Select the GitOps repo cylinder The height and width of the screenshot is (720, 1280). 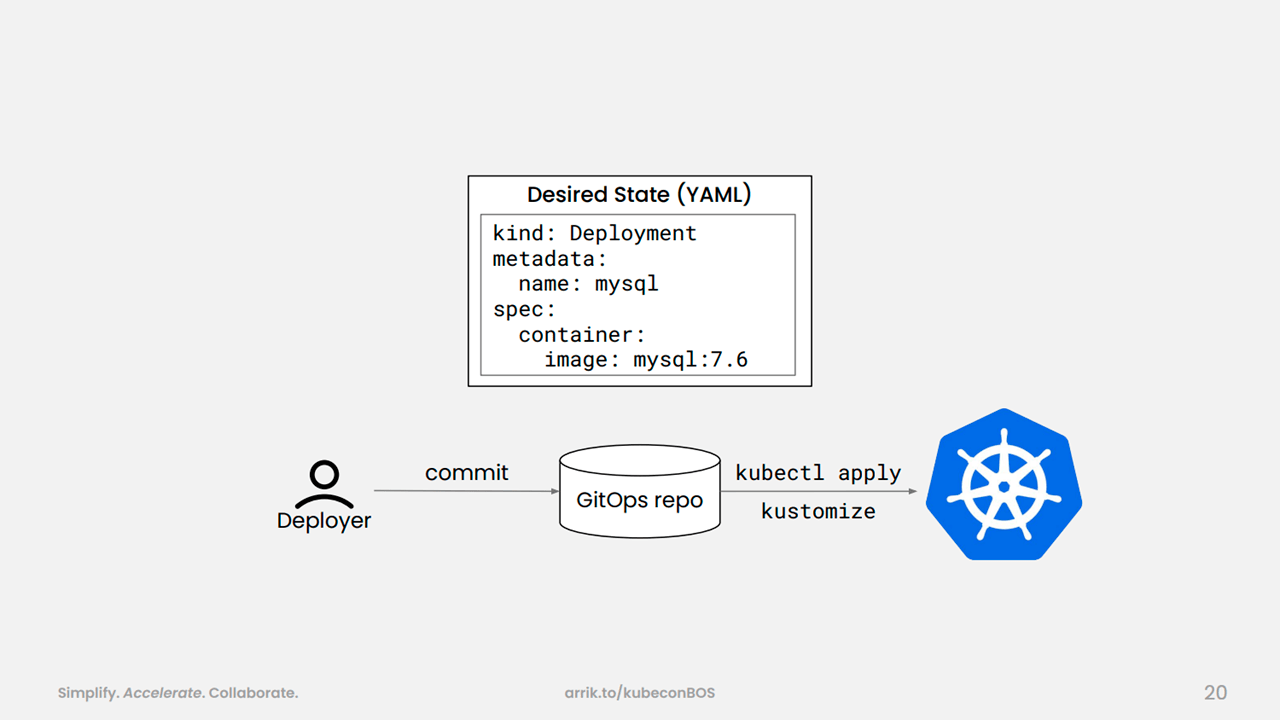pyautogui.click(x=640, y=491)
